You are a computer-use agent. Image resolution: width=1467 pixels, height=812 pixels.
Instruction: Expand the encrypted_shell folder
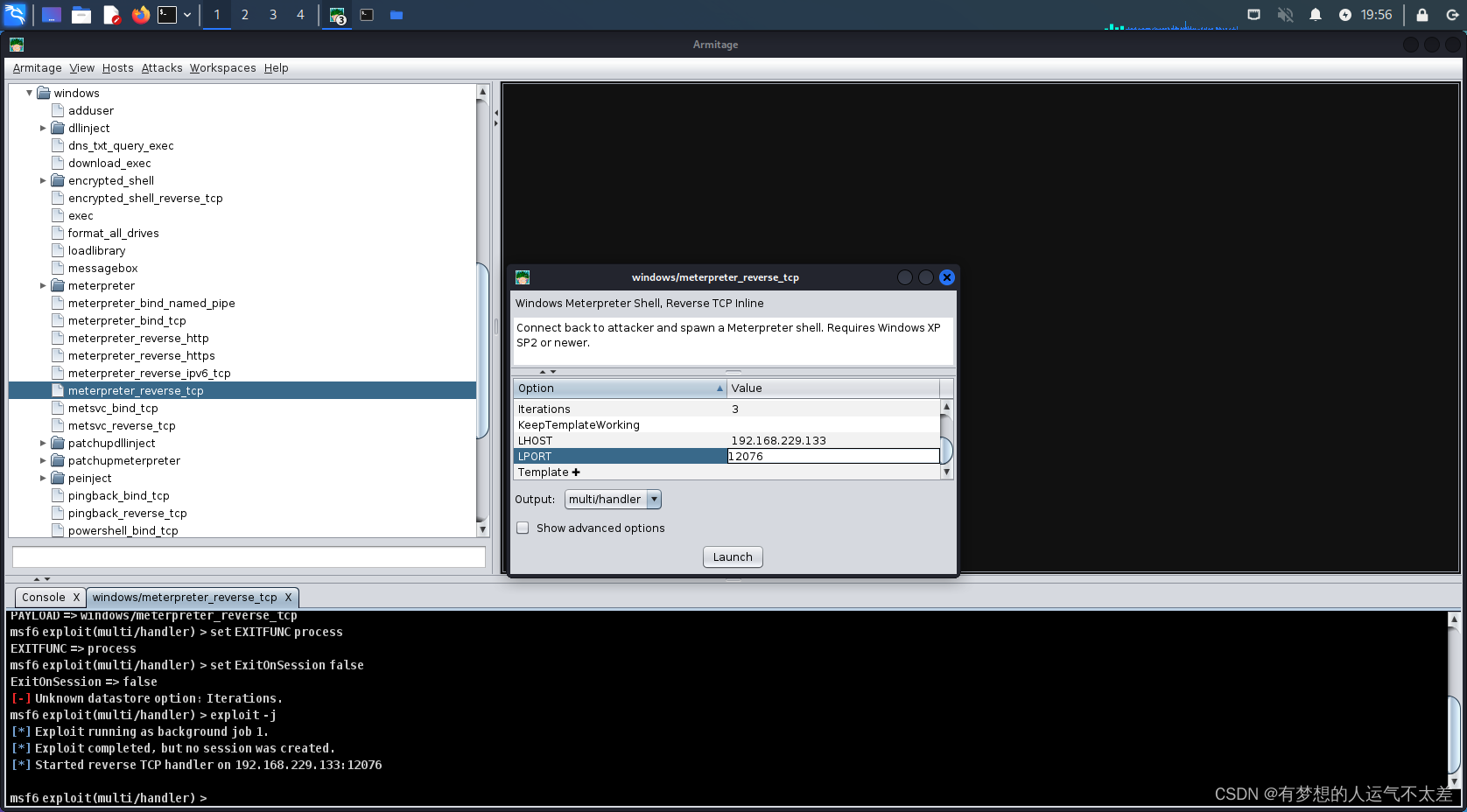pos(43,180)
